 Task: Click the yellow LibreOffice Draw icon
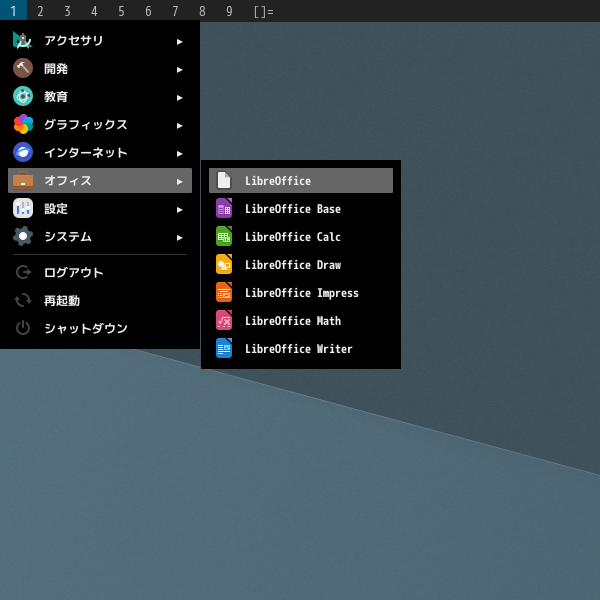224,264
